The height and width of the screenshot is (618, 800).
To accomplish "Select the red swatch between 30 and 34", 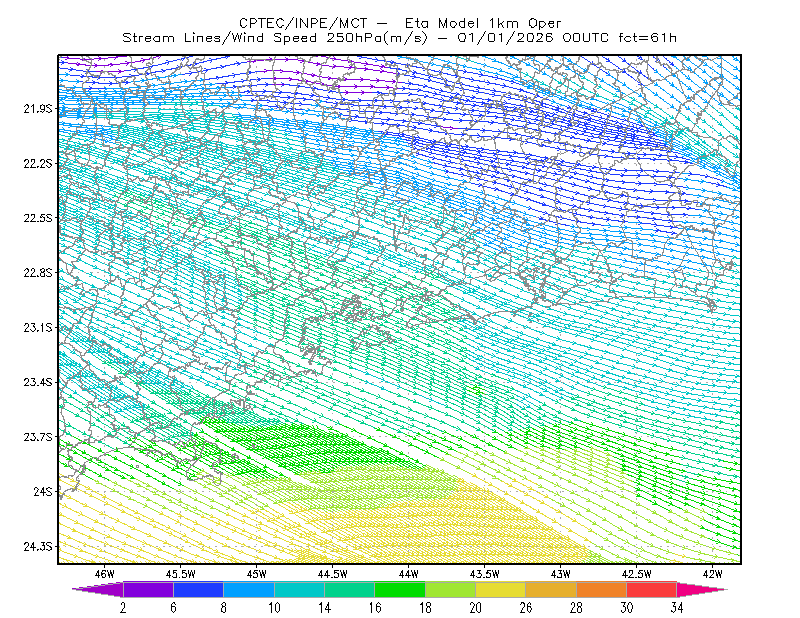I will (x=652, y=589).
